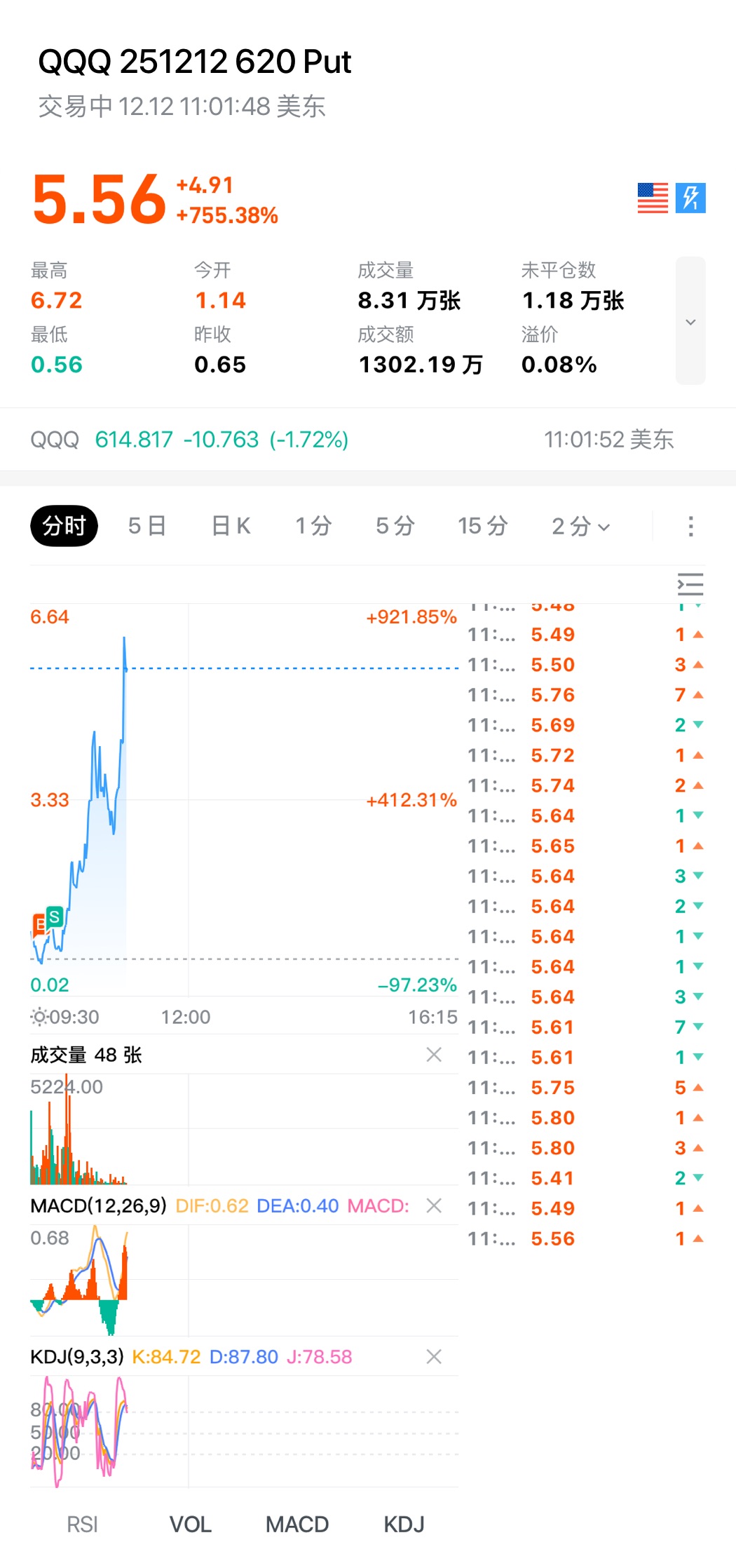
Task: Select the 分时 chart tab
Action: click(x=64, y=526)
